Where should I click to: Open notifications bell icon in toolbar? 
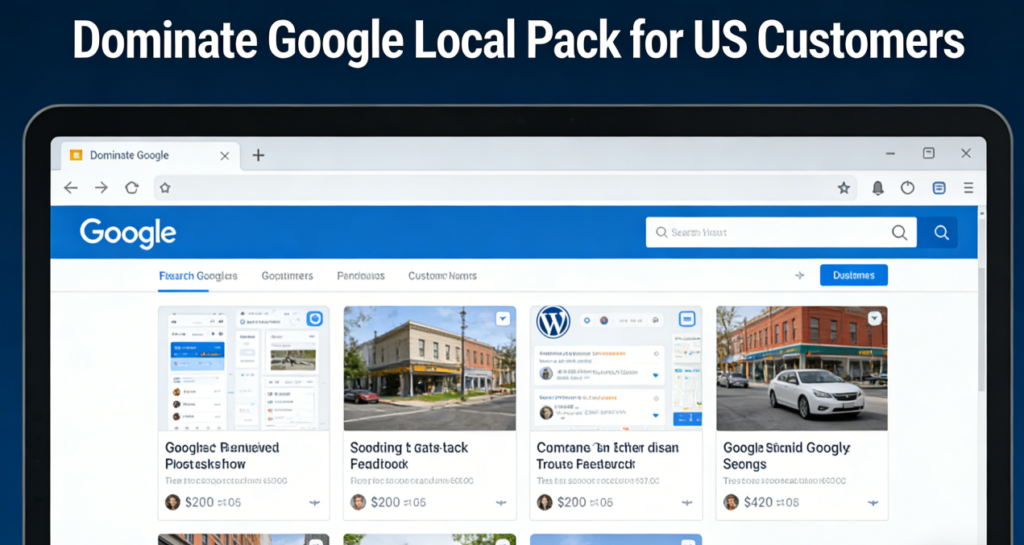[878, 188]
